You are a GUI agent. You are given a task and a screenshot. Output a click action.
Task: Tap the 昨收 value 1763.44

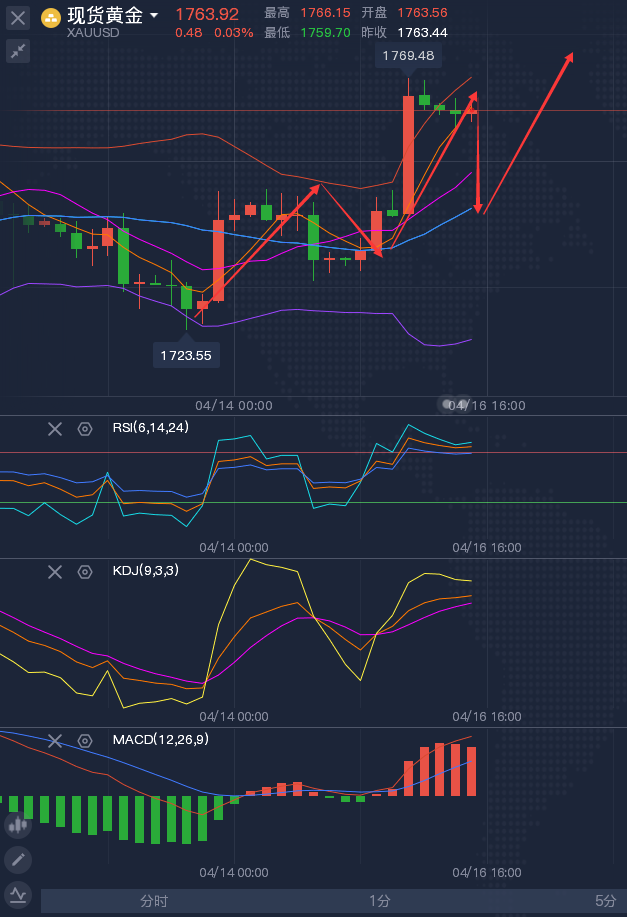tap(422, 33)
